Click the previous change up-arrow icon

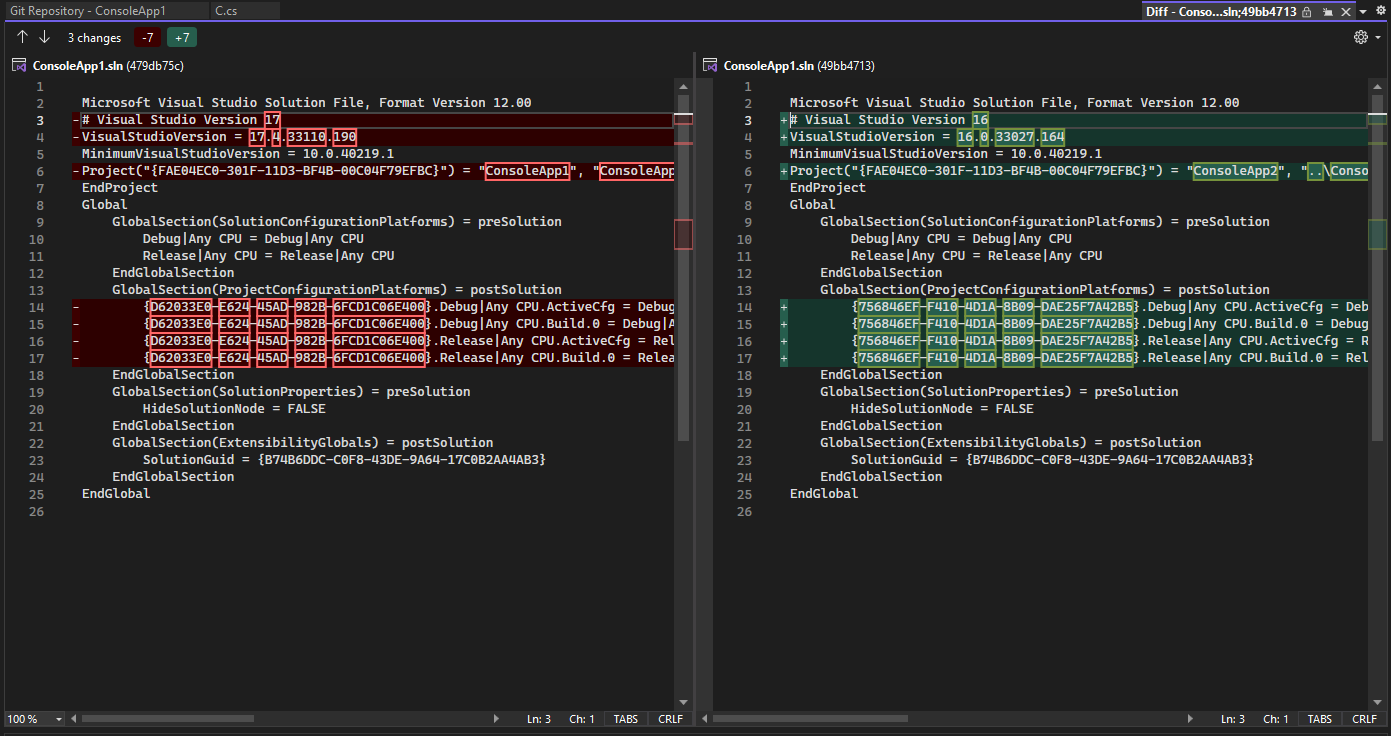click(x=21, y=37)
